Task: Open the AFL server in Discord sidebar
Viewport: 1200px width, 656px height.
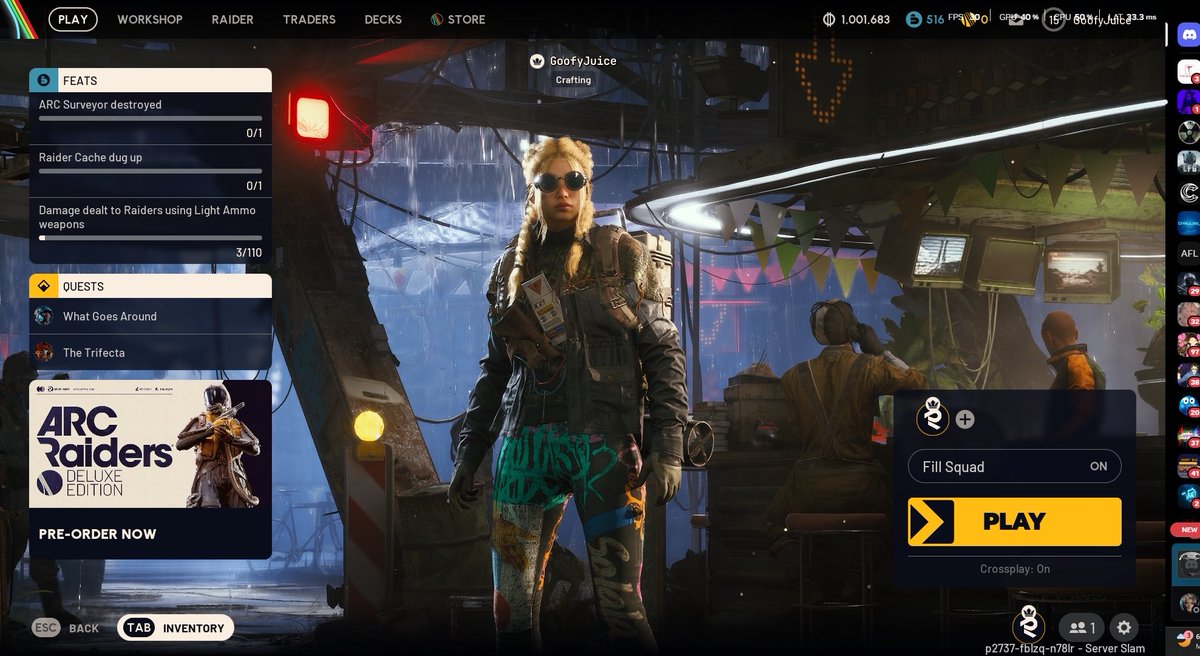Action: pyautogui.click(x=1188, y=253)
